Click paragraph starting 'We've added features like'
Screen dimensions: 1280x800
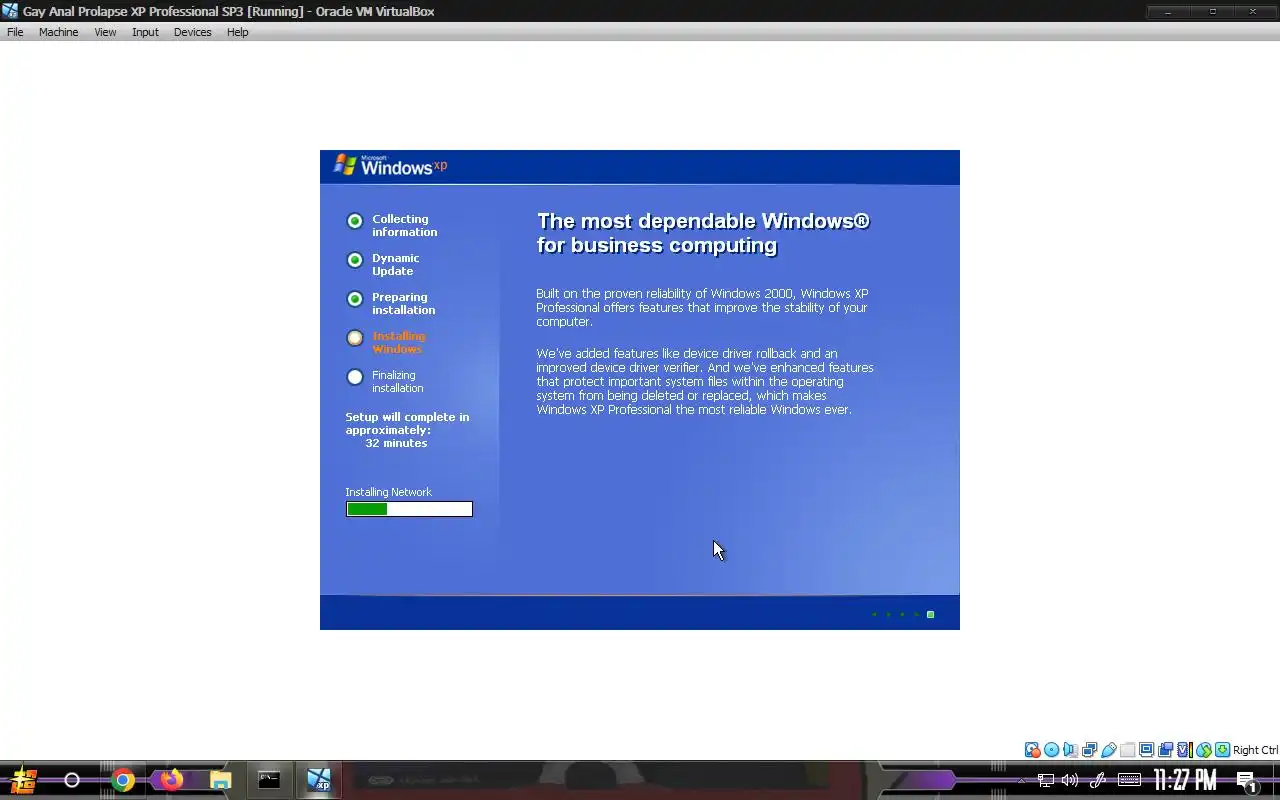click(x=705, y=382)
